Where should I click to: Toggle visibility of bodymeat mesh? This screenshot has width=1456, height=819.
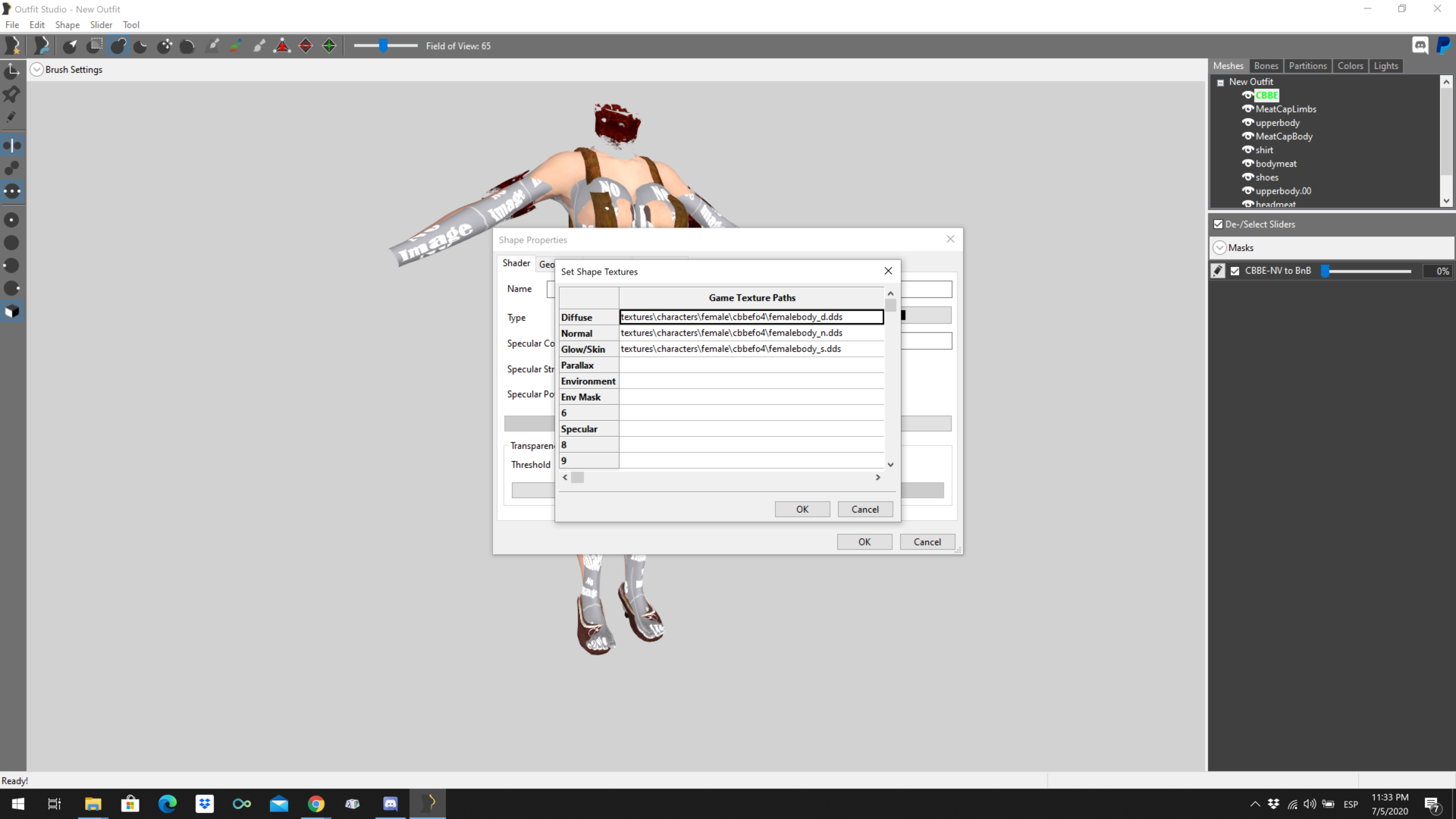coord(1247,163)
